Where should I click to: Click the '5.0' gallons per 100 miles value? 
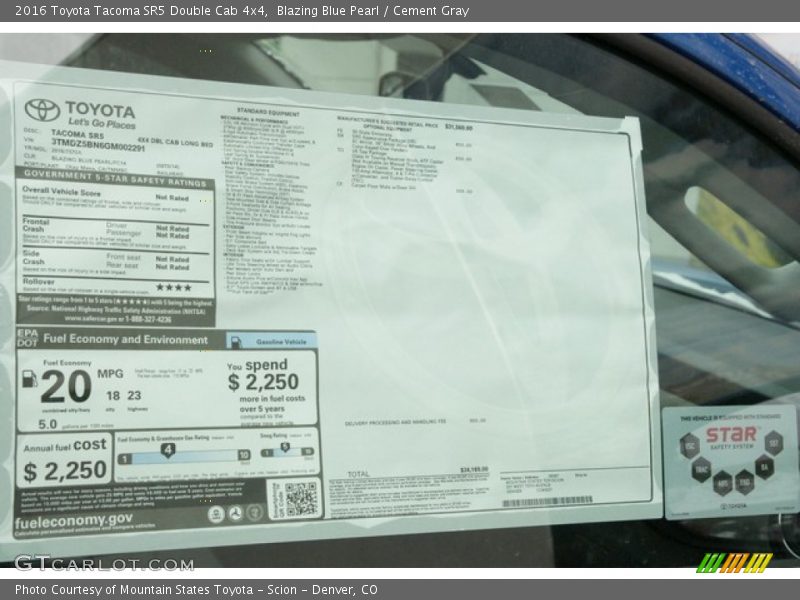point(47,424)
